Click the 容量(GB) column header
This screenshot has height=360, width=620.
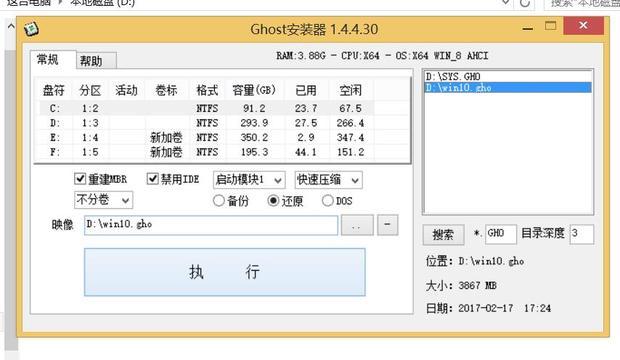[254, 90]
